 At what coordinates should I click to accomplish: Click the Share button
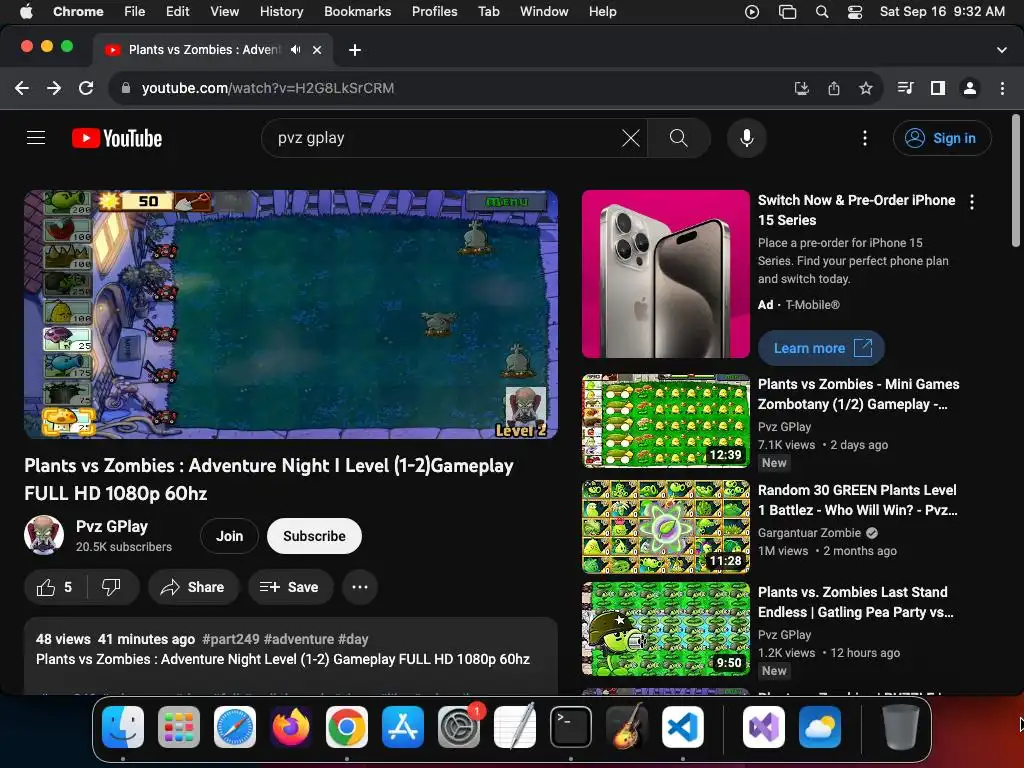(193, 587)
